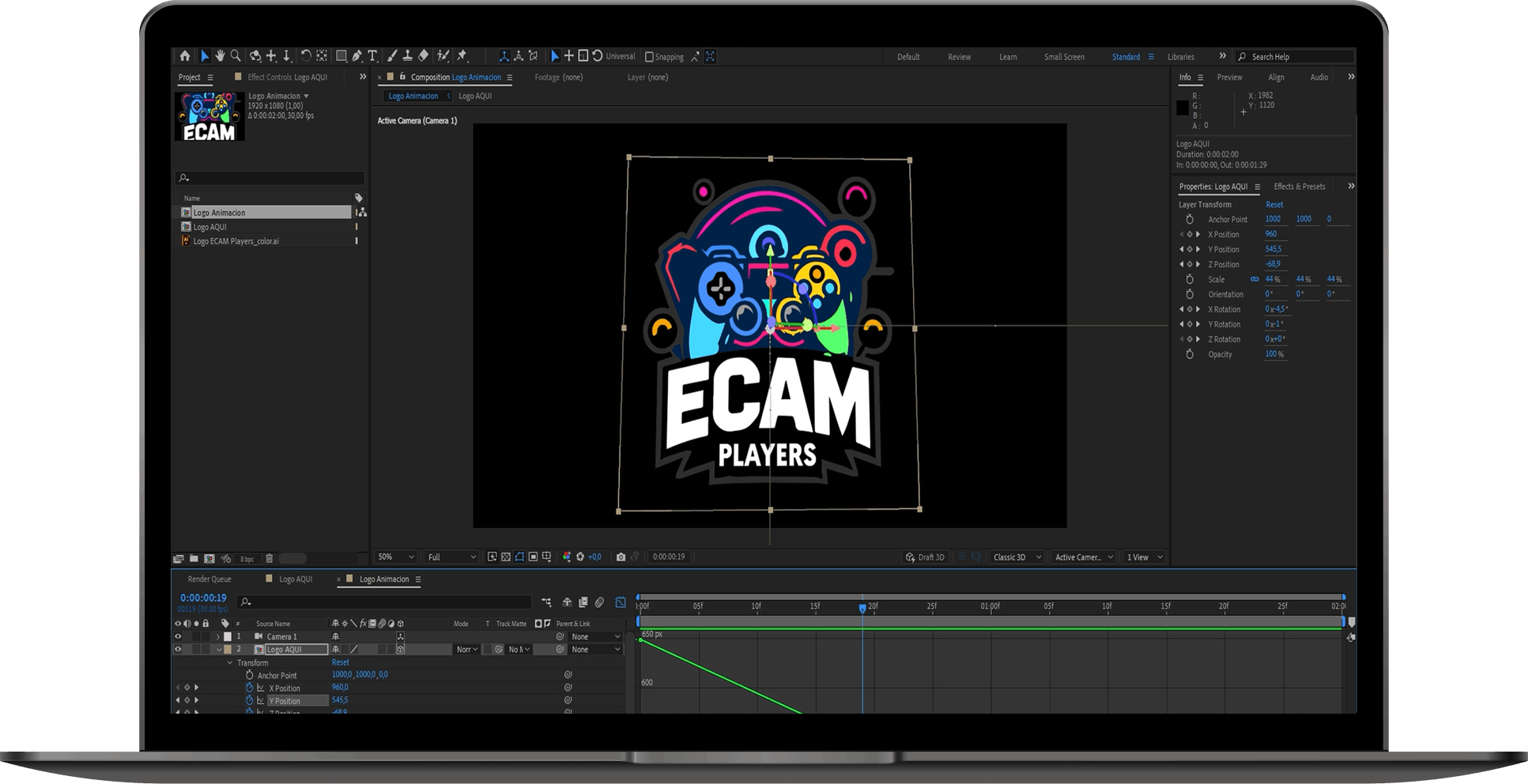The image size is (1528, 784).
Task: Click Reset in Layer Transform properties
Action: tap(1274, 205)
